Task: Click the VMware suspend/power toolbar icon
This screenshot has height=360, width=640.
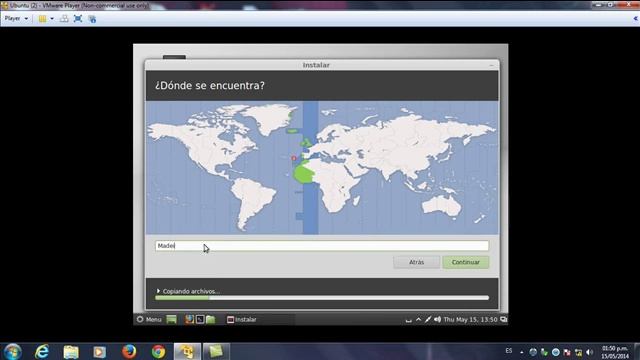Action: tap(42, 19)
